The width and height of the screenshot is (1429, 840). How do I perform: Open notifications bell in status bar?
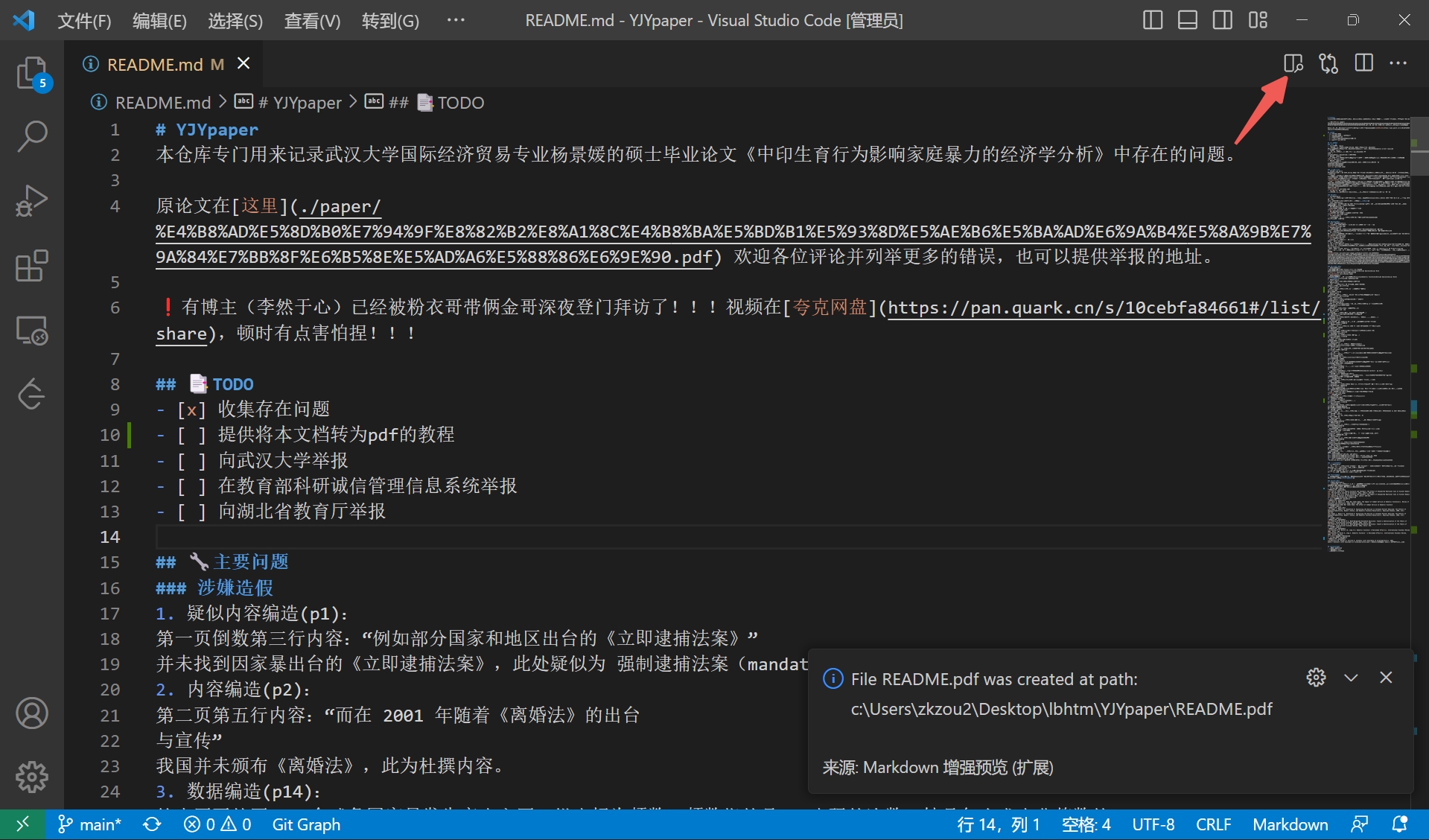[1400, 824]
